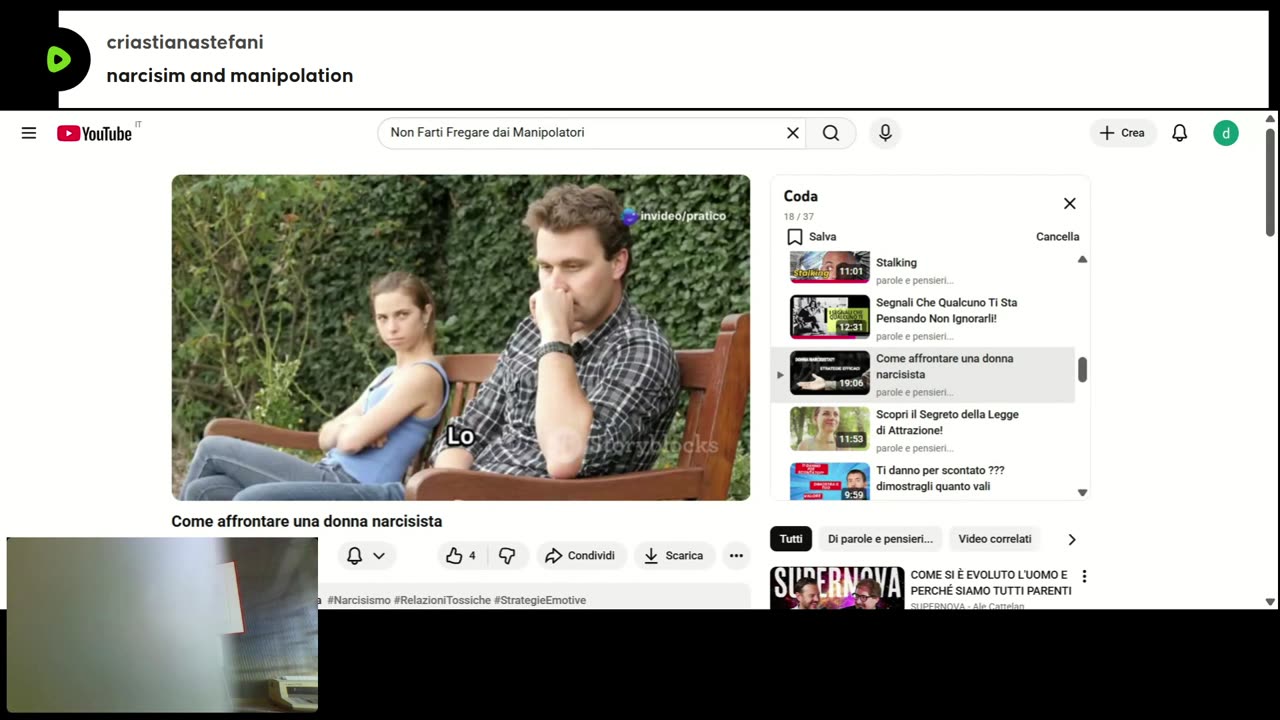
Task: Save queue with the Salva bookmark
Action: [811, 237]
